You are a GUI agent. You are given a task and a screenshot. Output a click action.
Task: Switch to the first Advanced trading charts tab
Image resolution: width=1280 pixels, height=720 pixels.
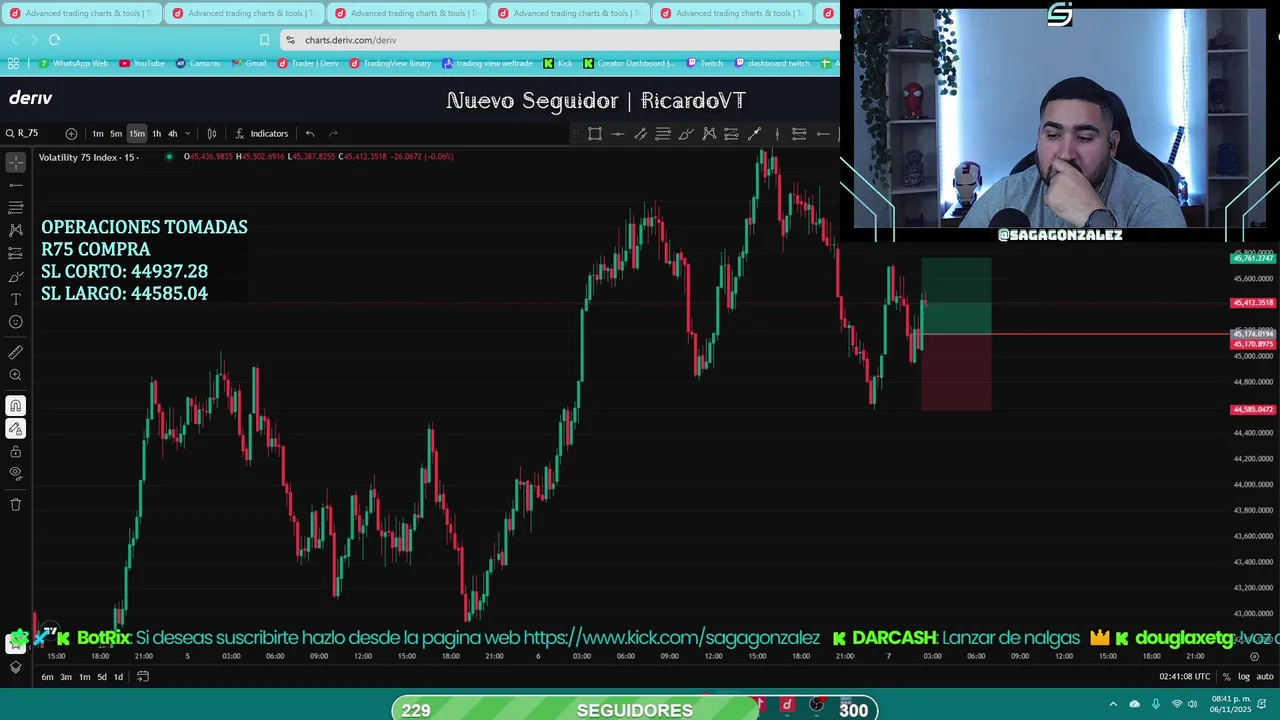[82, 13]
